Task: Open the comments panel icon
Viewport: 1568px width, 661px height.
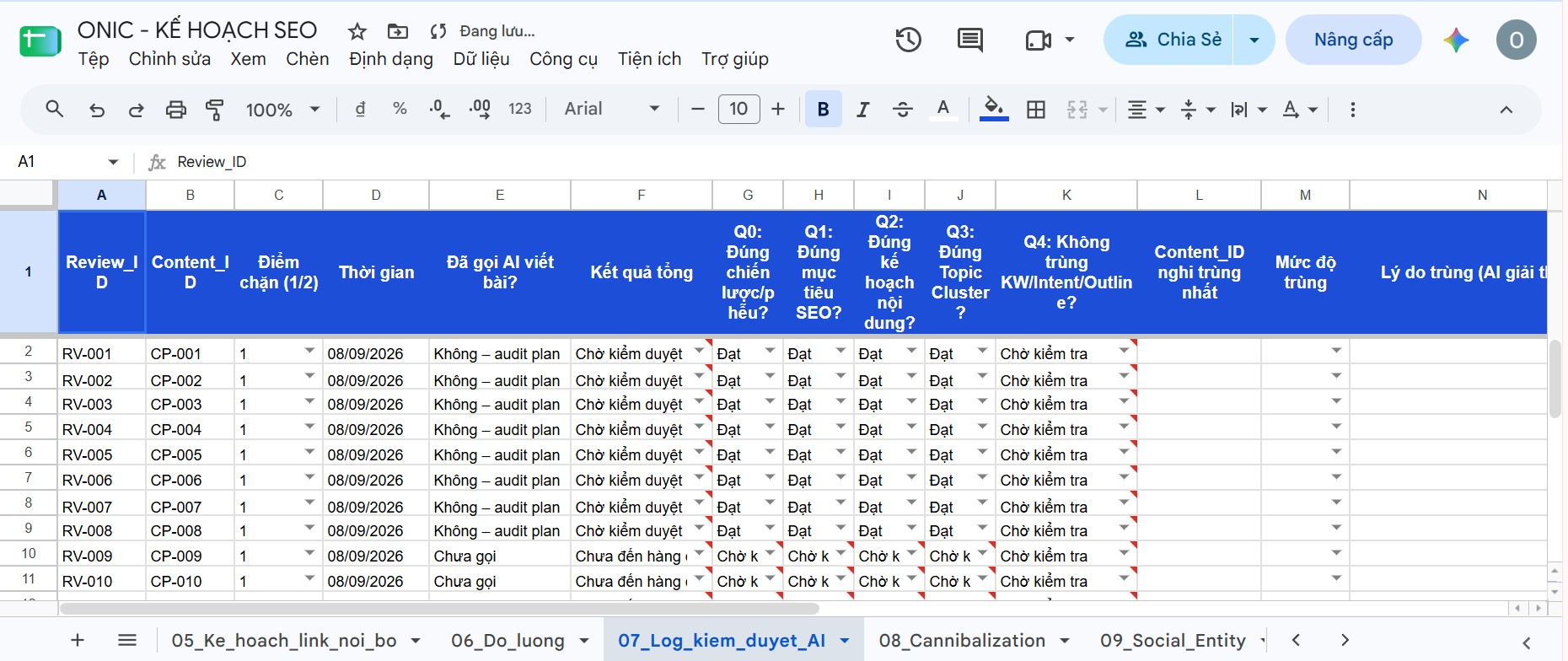Action: [x=970, y=40]
